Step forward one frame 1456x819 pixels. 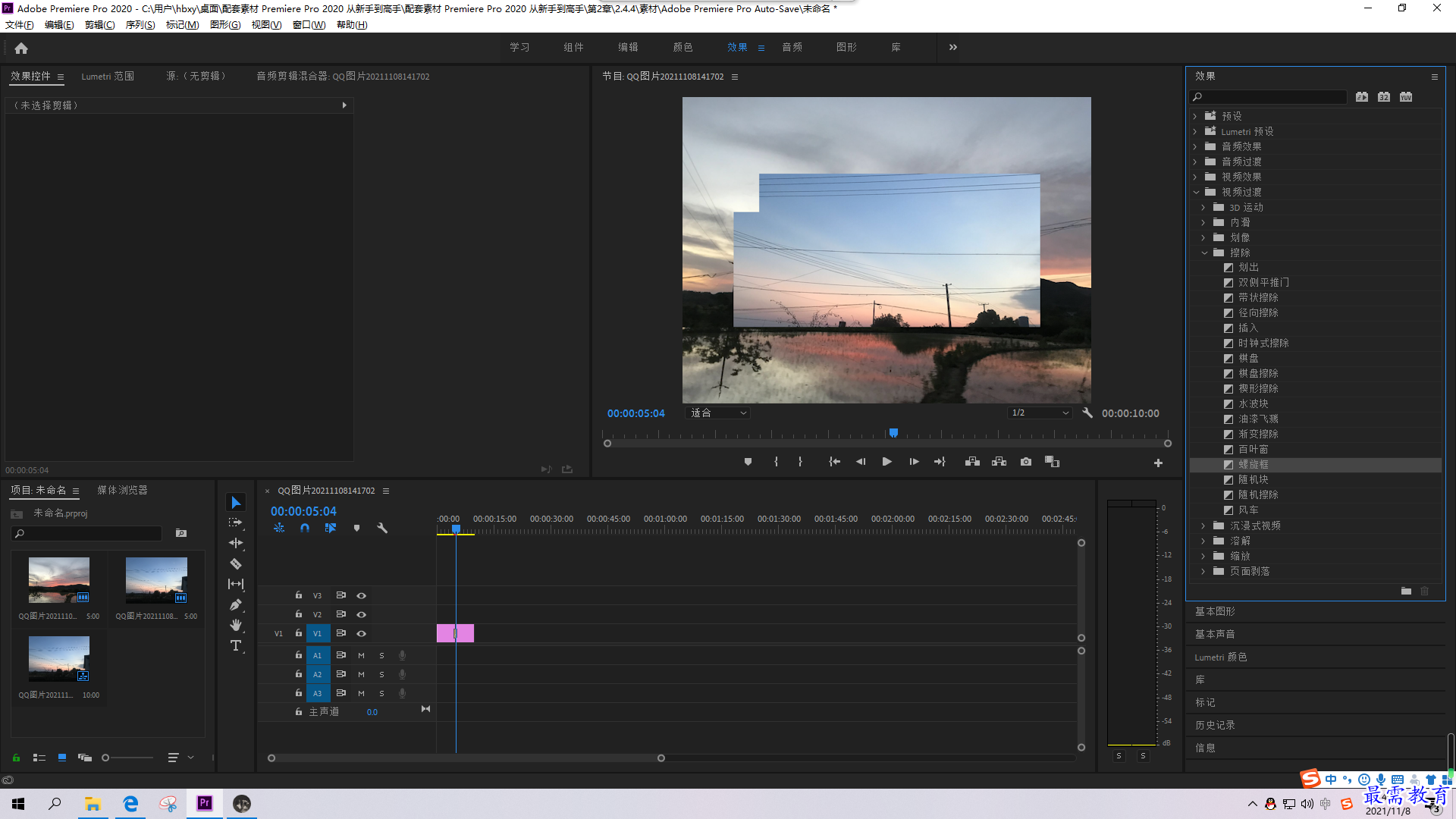914,462
